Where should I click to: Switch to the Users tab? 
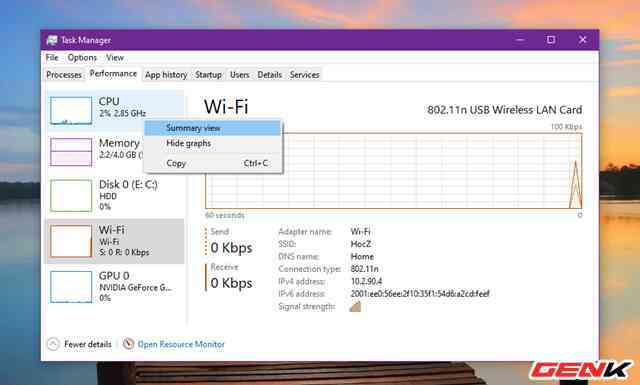click(x=240, y=75)
